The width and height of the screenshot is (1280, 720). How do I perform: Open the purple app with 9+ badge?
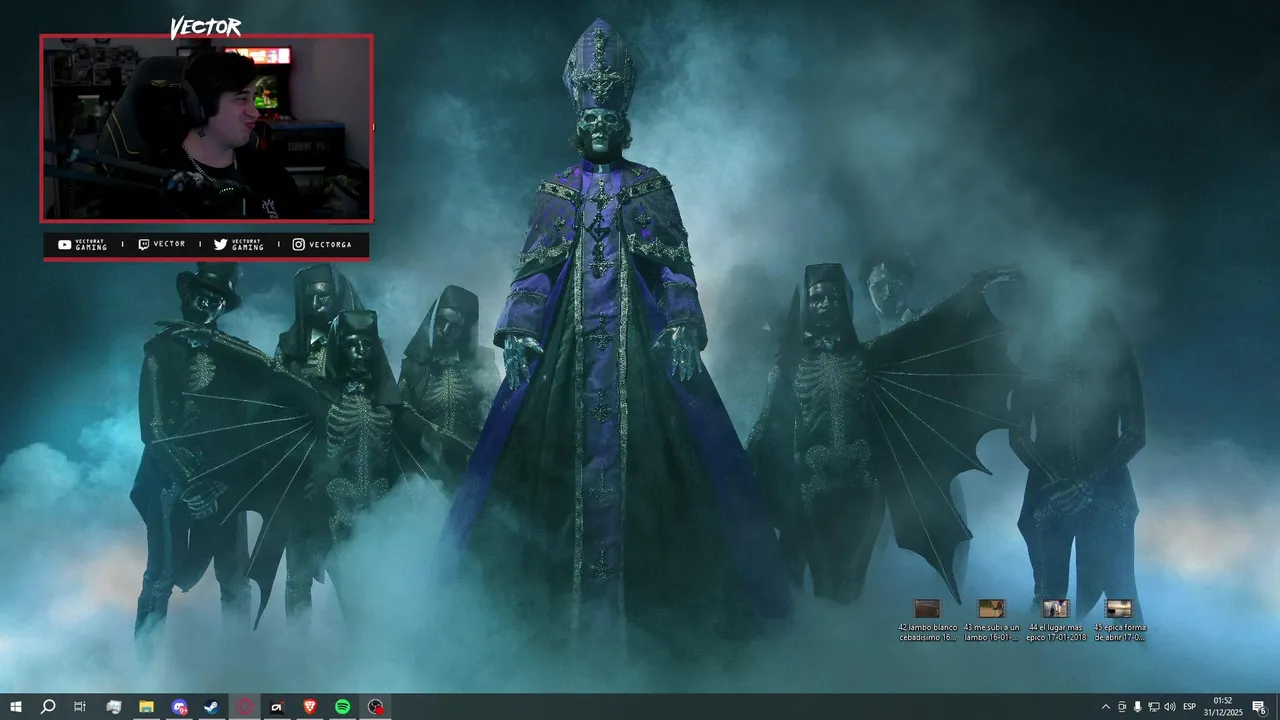point(179,707)
